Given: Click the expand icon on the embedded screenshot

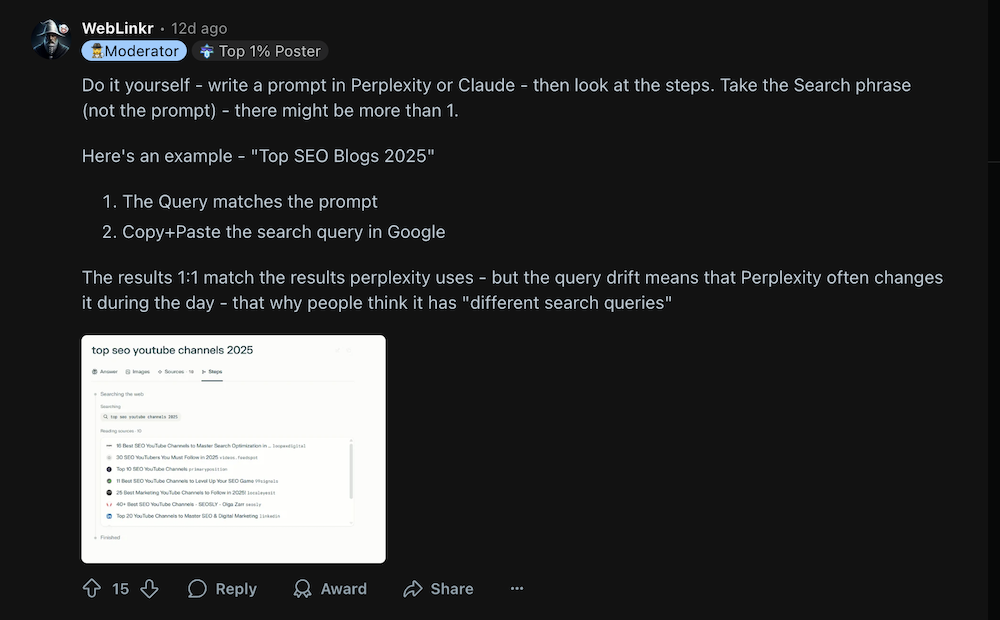Looking at the screenshot, I should (338, 351).
